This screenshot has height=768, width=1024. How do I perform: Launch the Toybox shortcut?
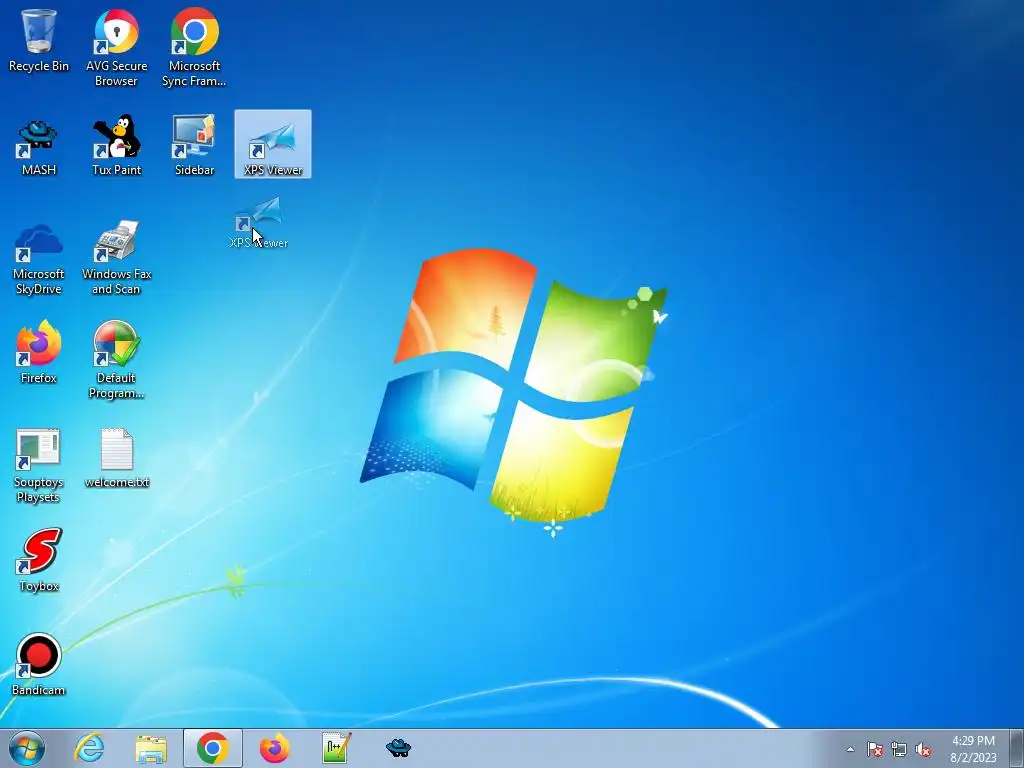click(x=39, y=560)
